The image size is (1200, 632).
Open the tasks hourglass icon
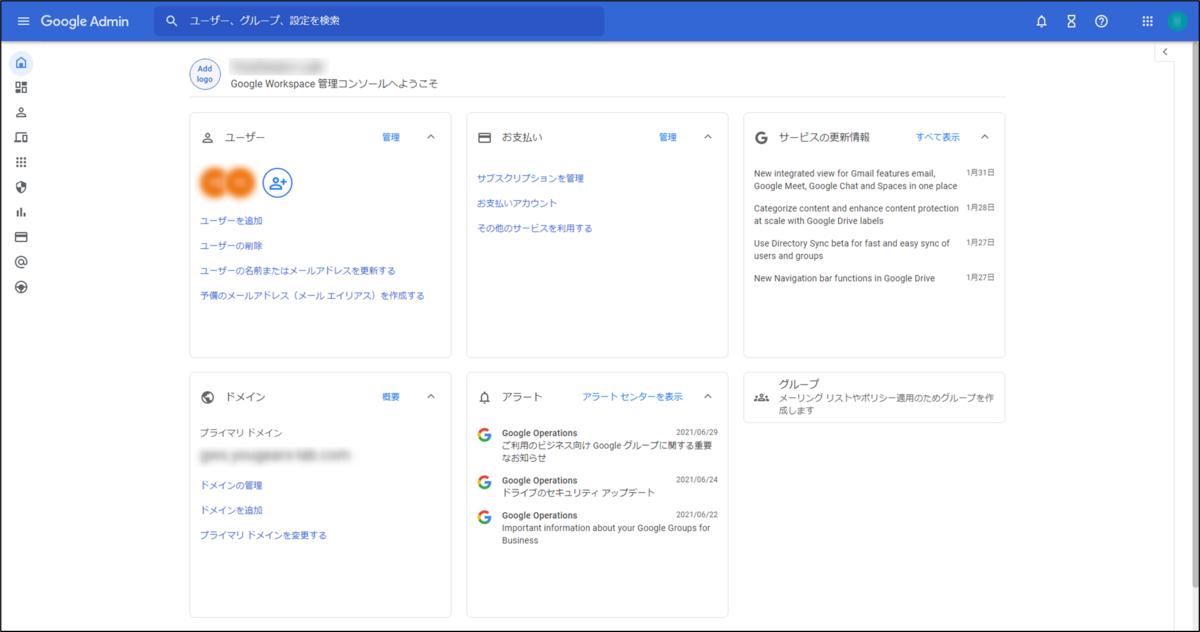pyautogui.click(x=1071, y=21)
